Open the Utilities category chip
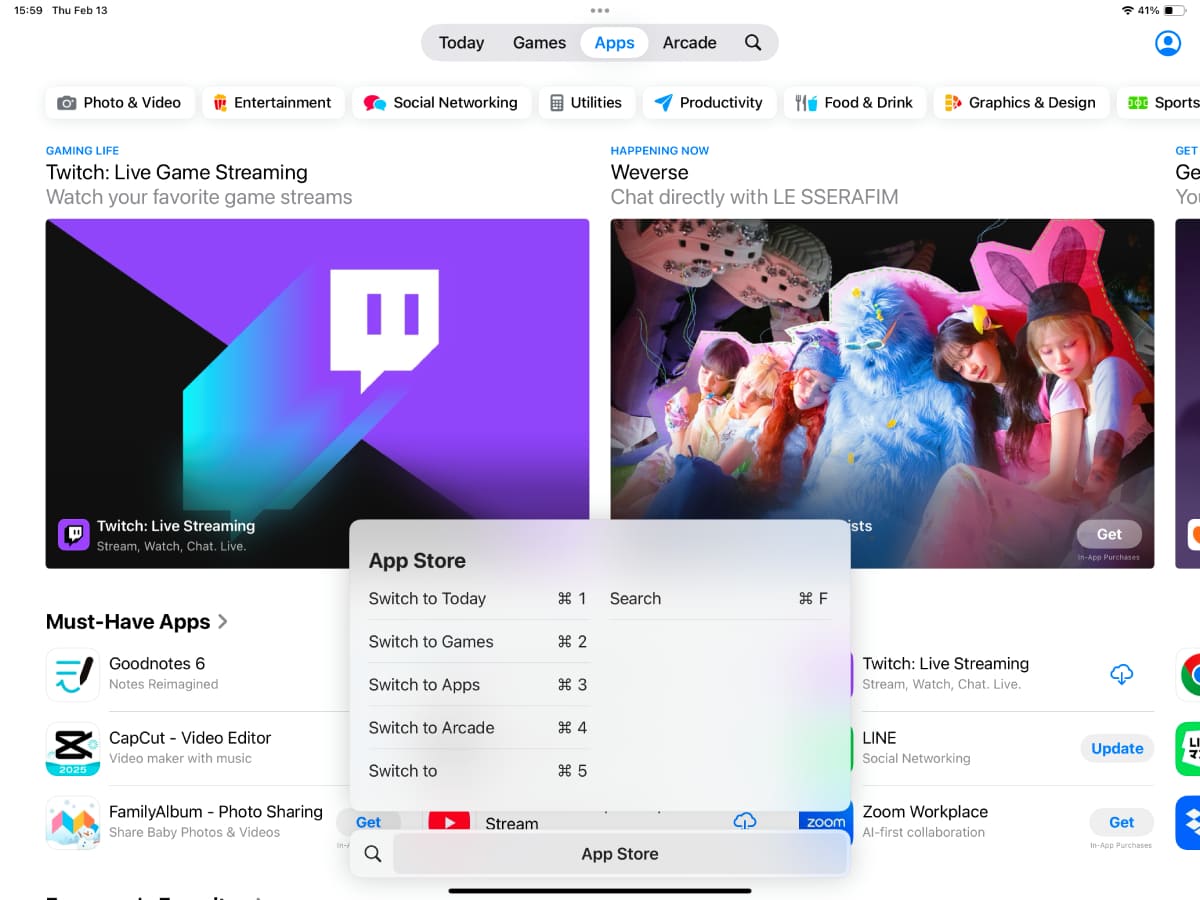Screen dimensions: 1200x900 [x=586, y=102]
